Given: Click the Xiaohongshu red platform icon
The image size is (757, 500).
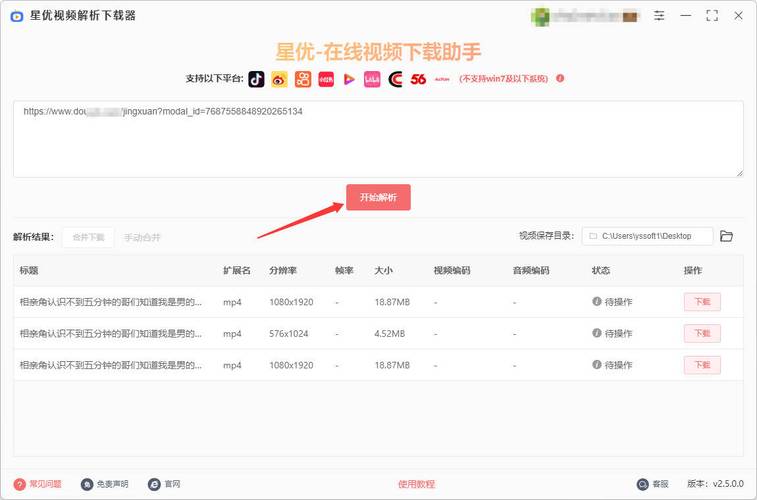Looking at the screenshot, I should pos(326,79).
